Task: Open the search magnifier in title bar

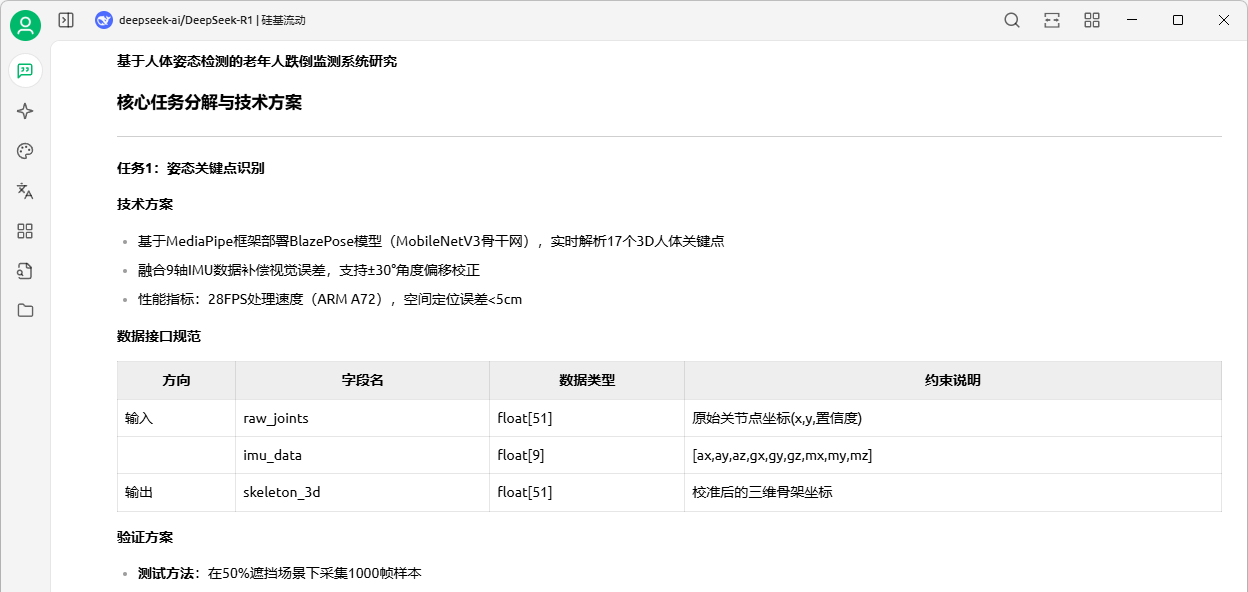Action: (1012, 20)
